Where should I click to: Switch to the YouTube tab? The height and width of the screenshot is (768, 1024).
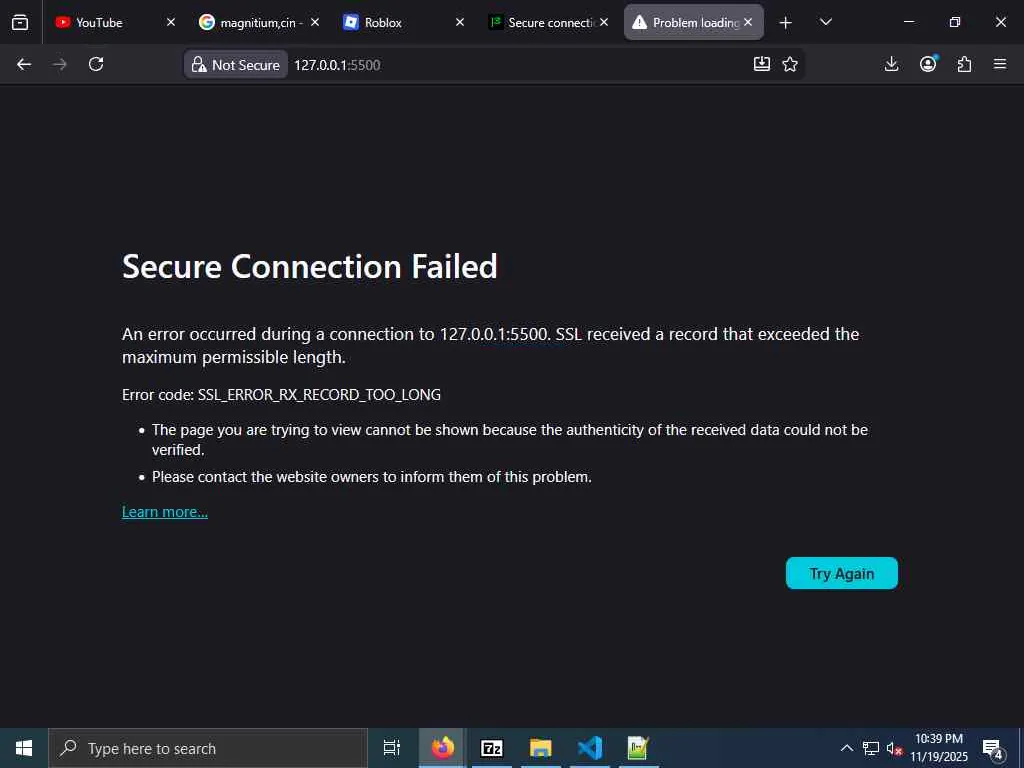100,22
